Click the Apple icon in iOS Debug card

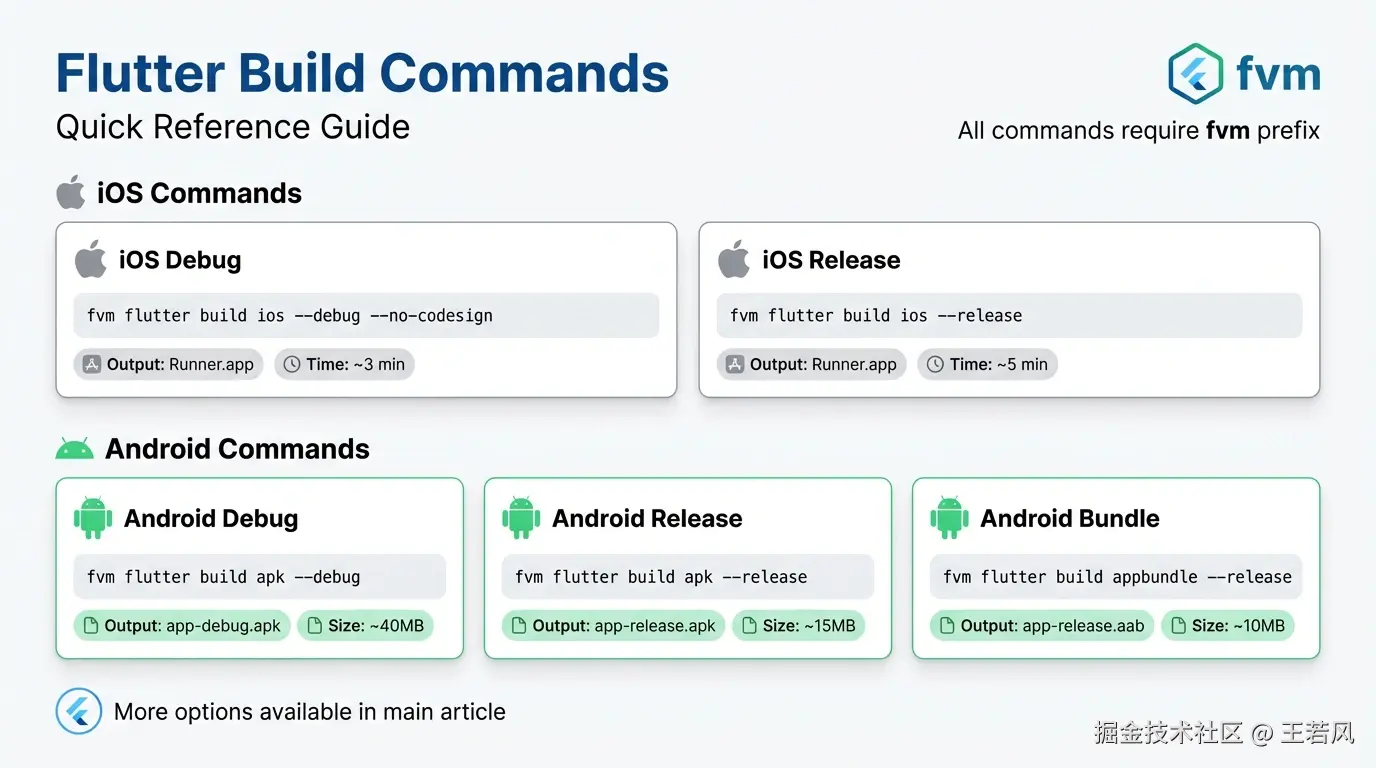91,259
